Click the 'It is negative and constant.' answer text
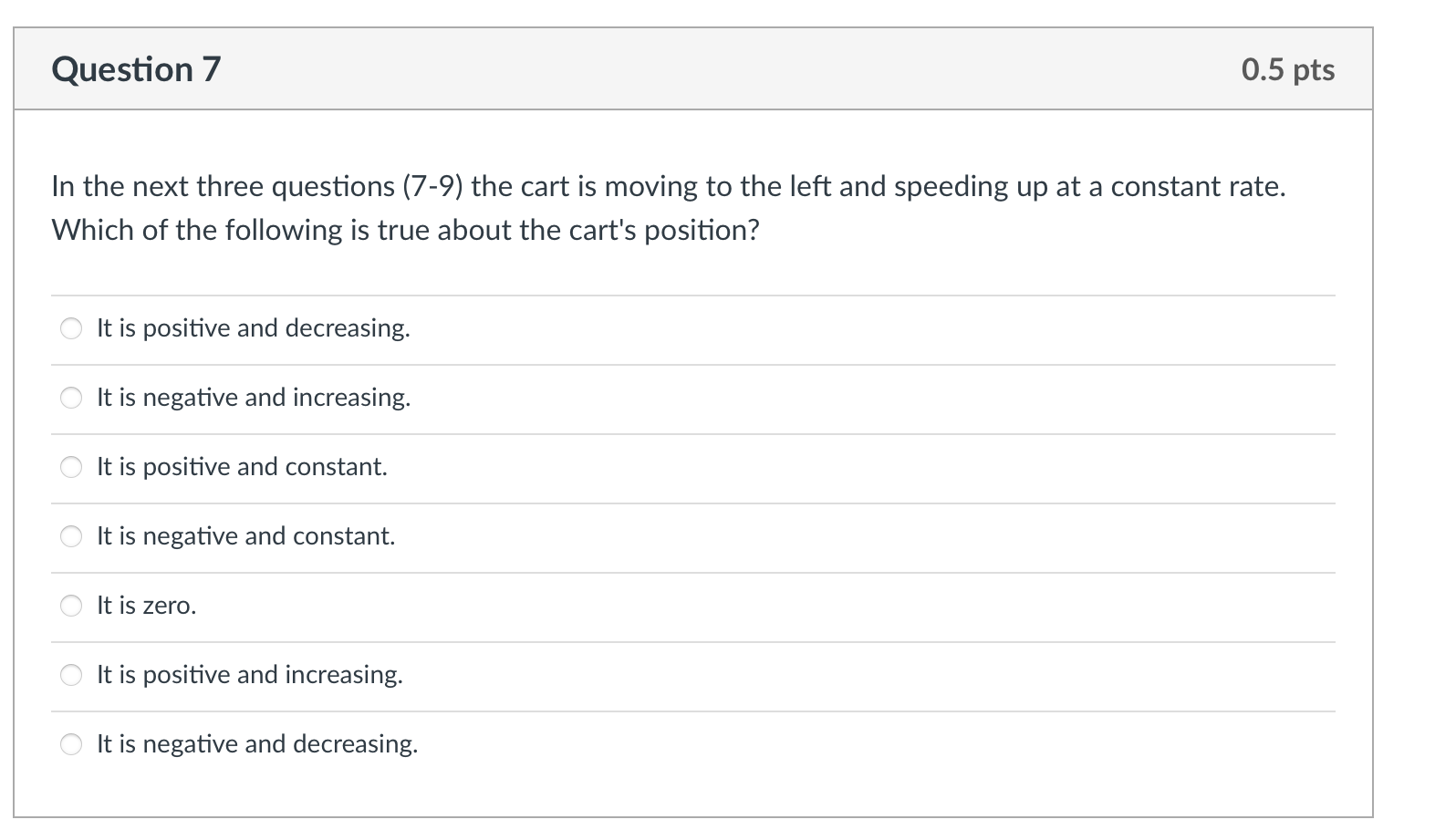The height and width of the screenshot is (830, 1456). (246, 536)
